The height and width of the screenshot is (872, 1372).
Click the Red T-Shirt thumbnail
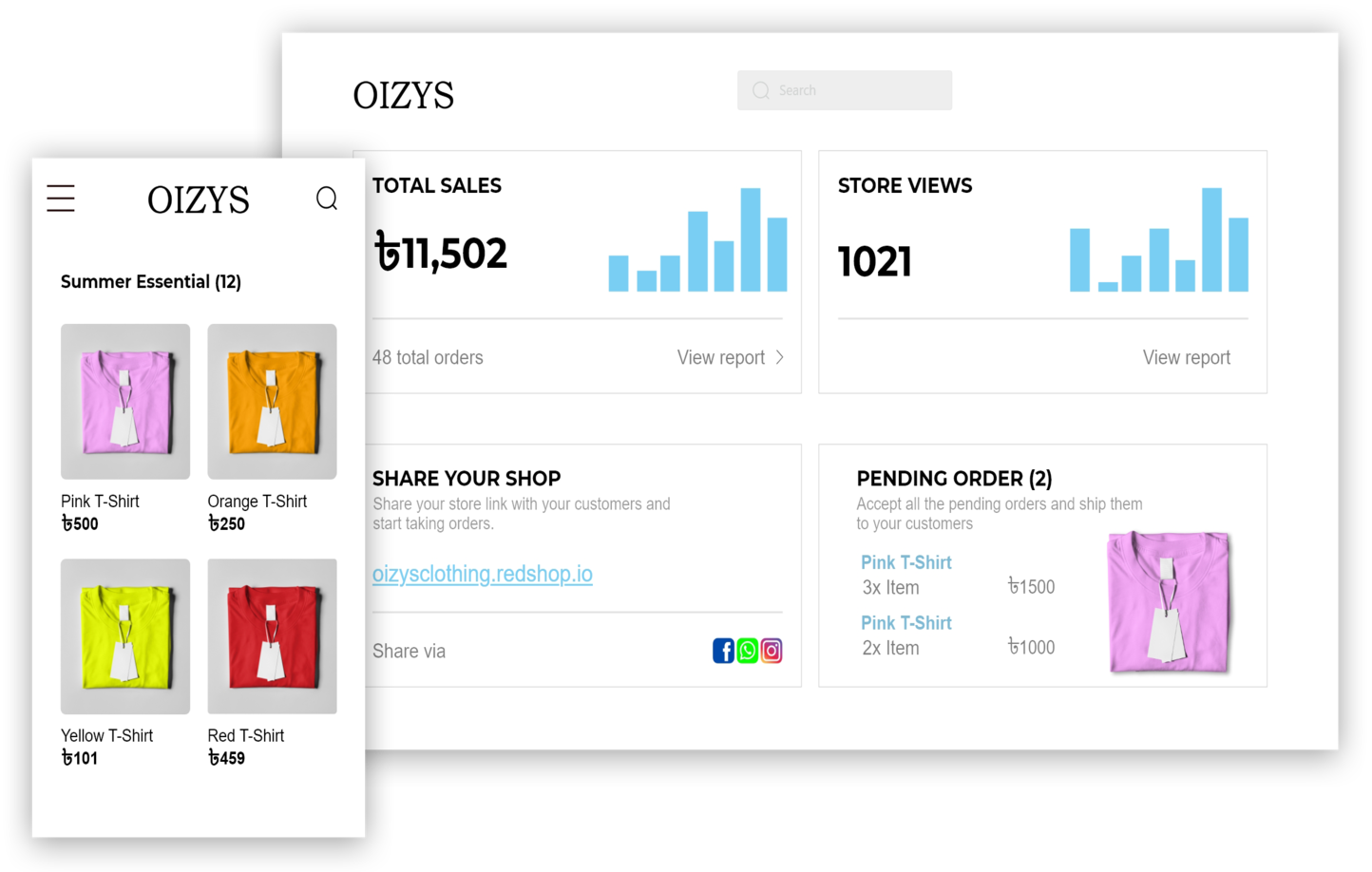point(272,635)
